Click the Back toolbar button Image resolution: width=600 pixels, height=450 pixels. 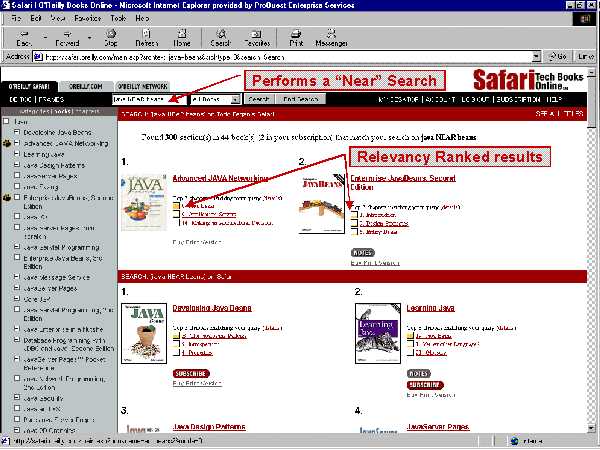coord(24,38)
